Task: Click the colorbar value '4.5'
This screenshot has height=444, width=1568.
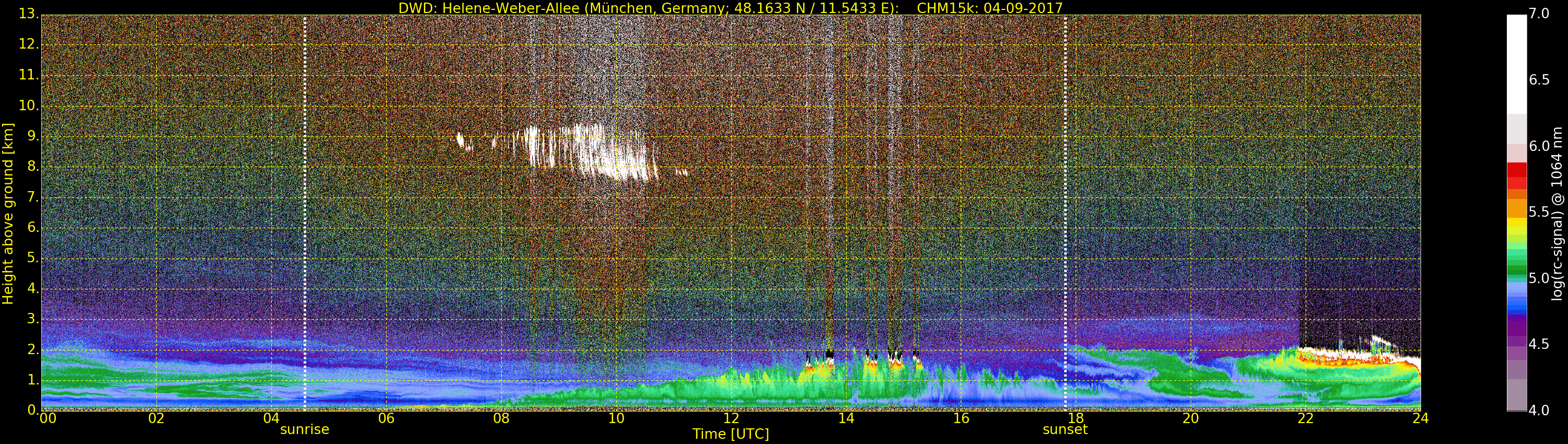Action: [x=1539, y=344]
